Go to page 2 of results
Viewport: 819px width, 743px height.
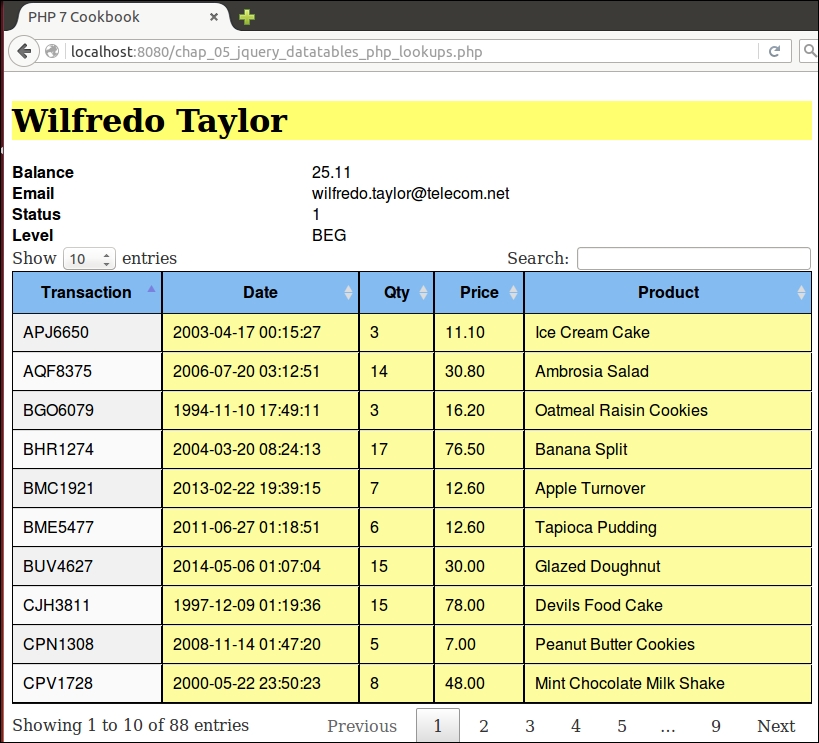(x=484, y=726)
